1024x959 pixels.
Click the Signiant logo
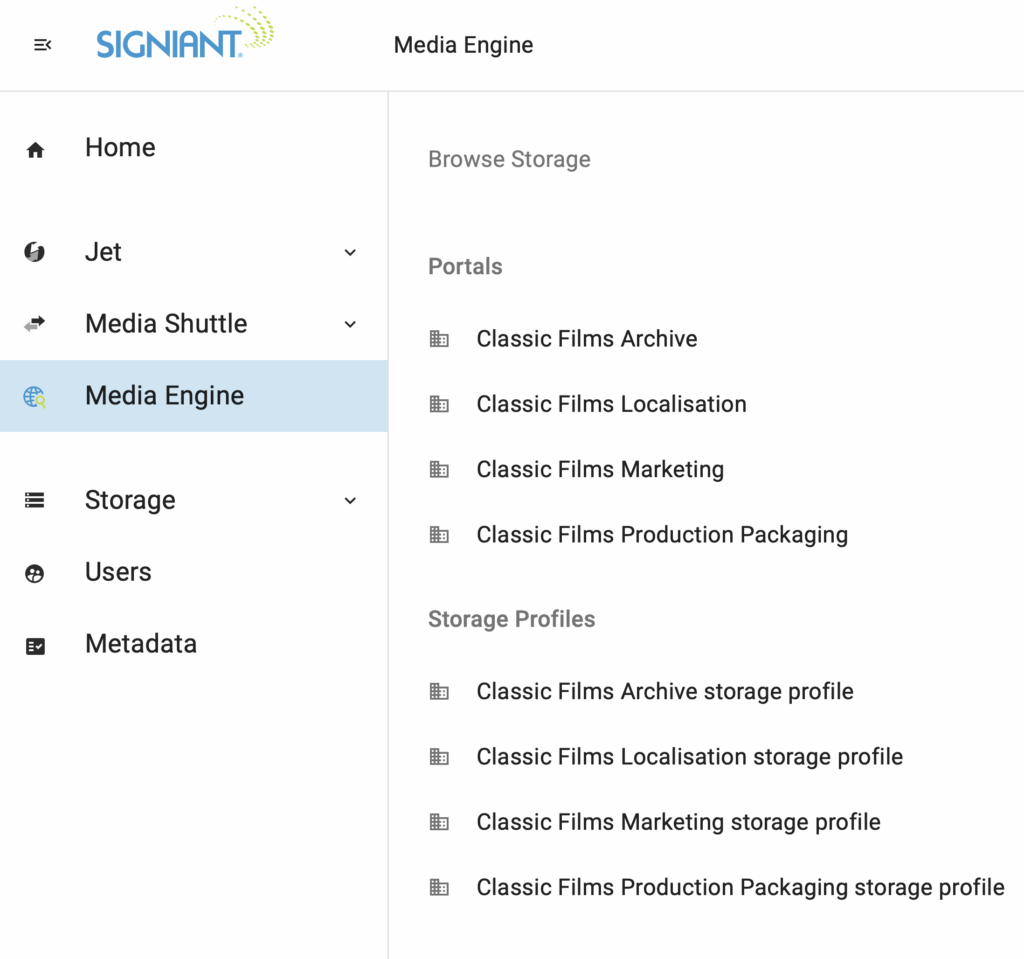click(x=184, y=36)
